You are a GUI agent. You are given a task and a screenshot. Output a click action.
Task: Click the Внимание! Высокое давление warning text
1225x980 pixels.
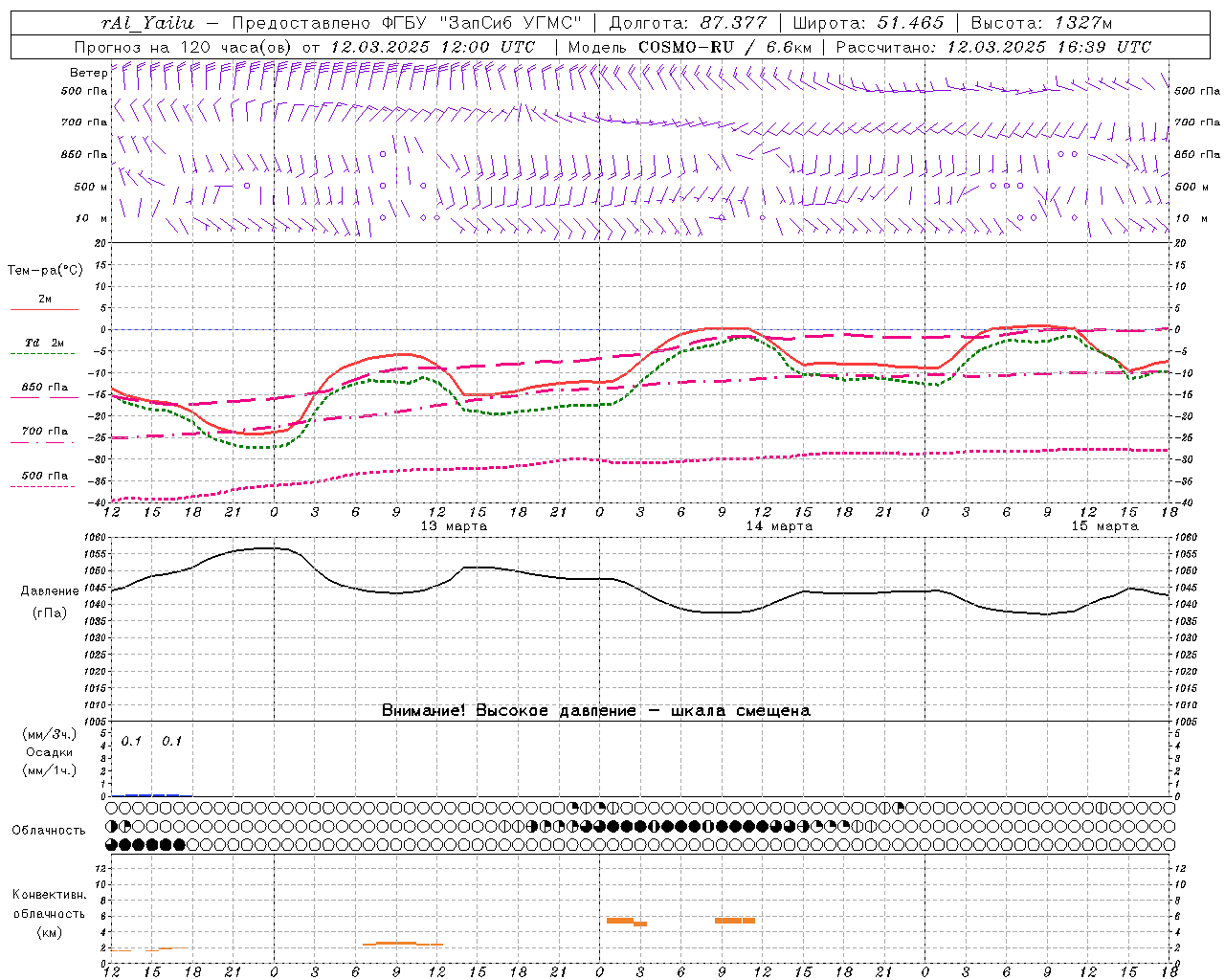pyautogui.click(x=596, y=711)
